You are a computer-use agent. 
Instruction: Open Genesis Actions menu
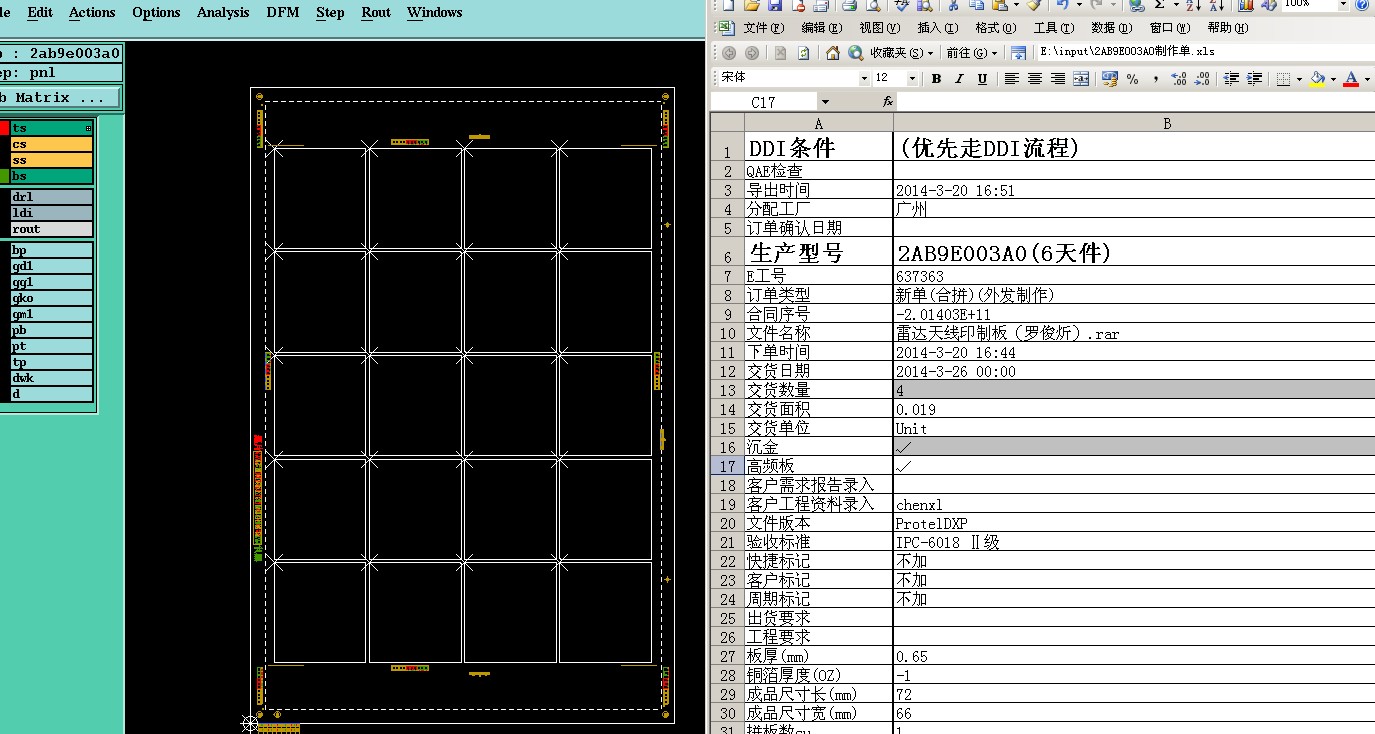pos(92,13)
